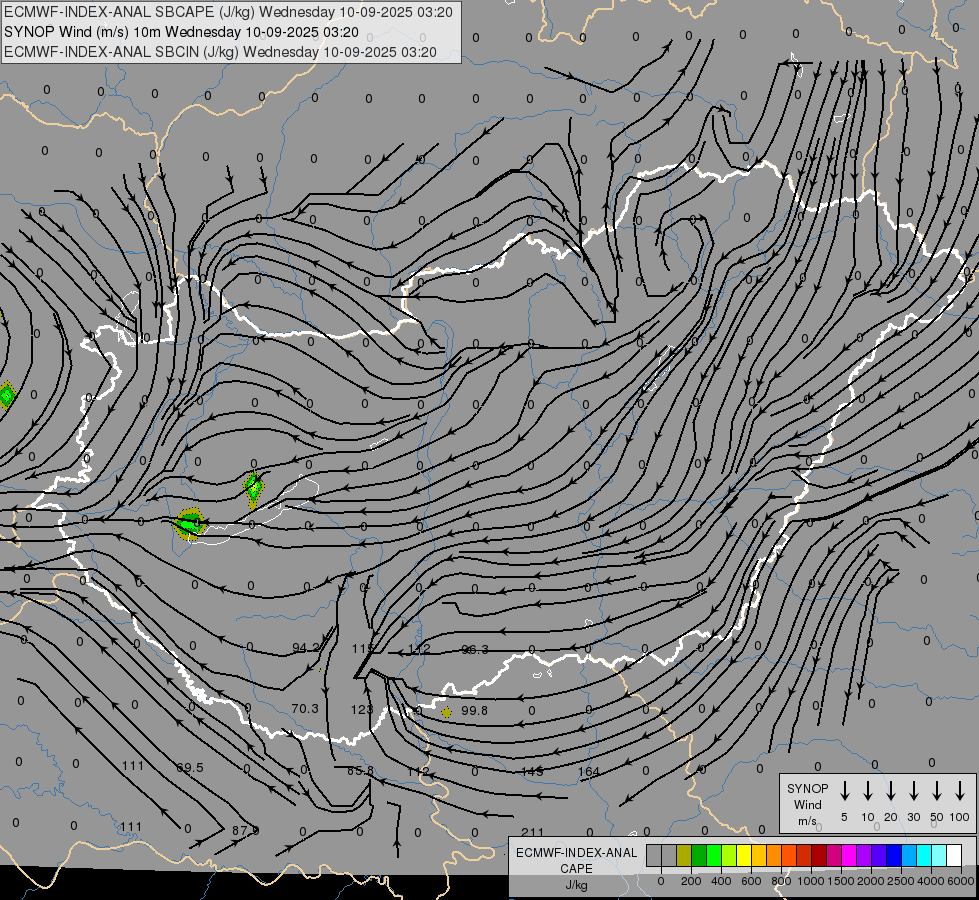979x900 pixels.
Task: Select the bright magenta legend swatch
Action: [x=849, y=855]
